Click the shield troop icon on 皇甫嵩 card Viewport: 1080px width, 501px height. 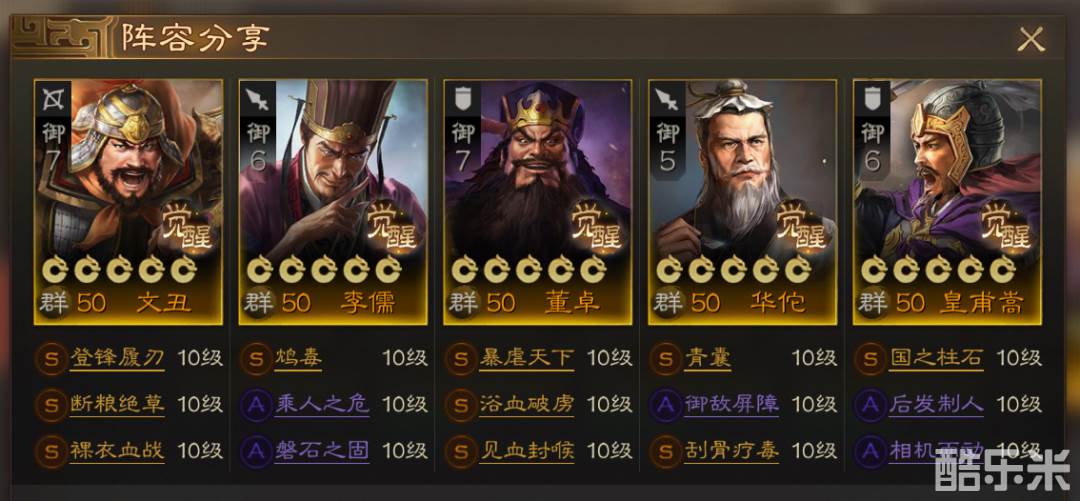coord(872,99)
